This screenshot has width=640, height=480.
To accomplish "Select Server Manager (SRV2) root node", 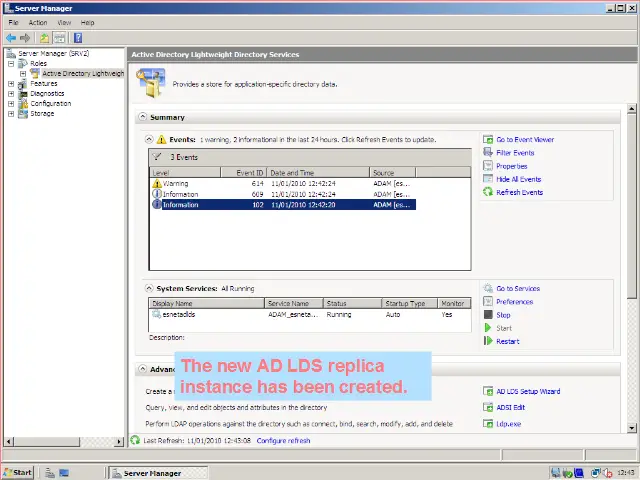I will tap(53, 53).
